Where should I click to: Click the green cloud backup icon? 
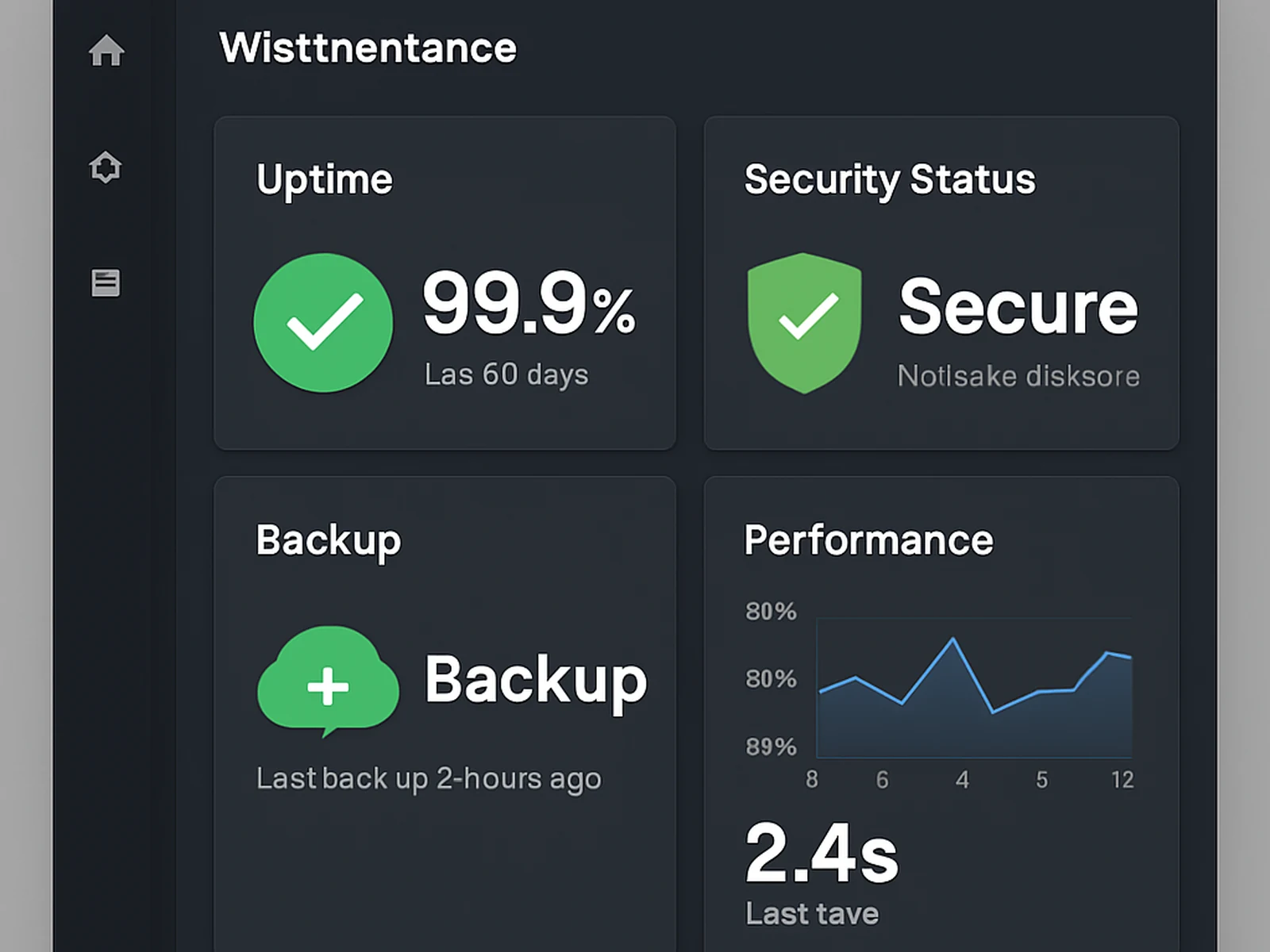tap(328, 681)
